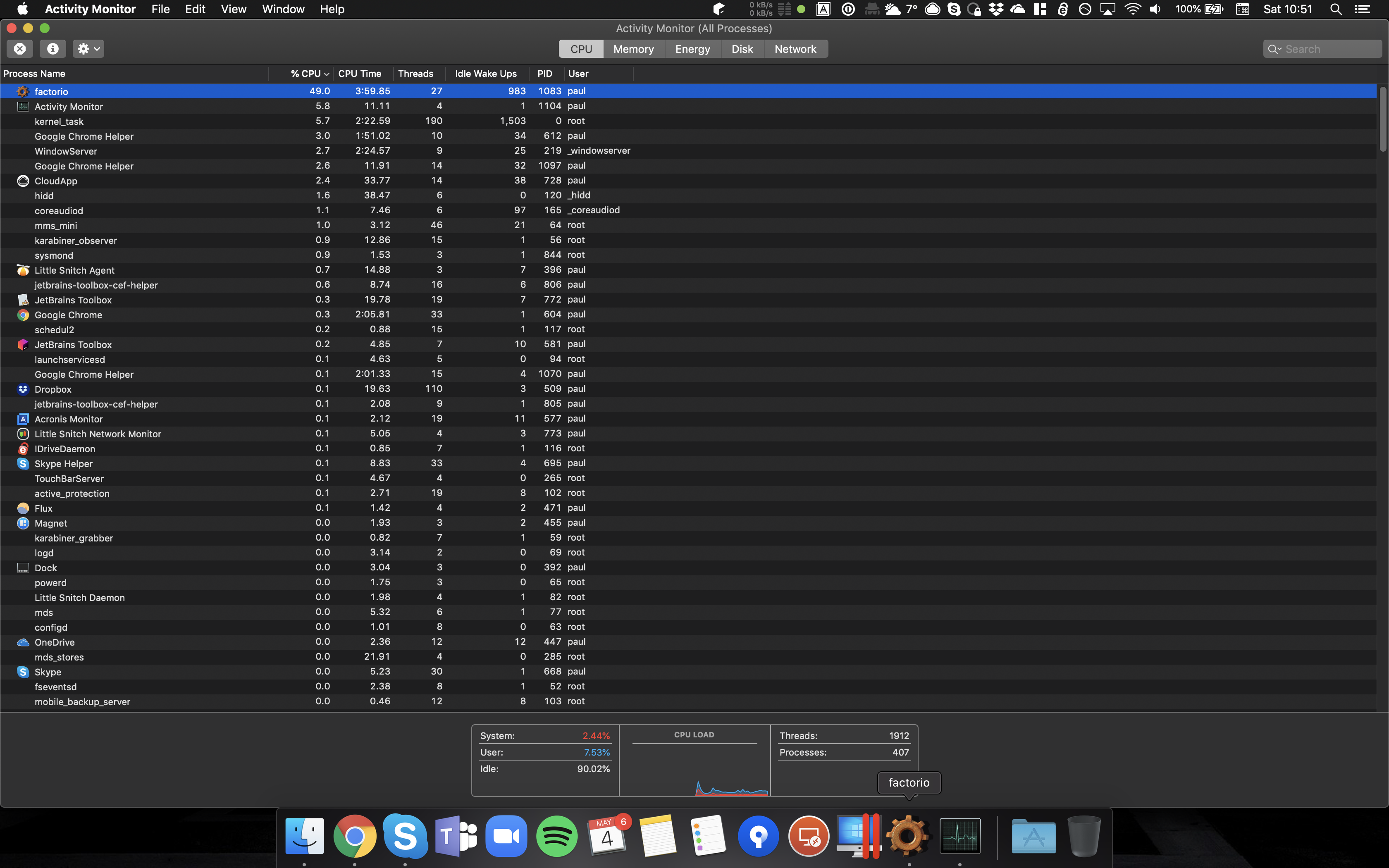Select the Dropbox process icon

[x=23, y=389]
